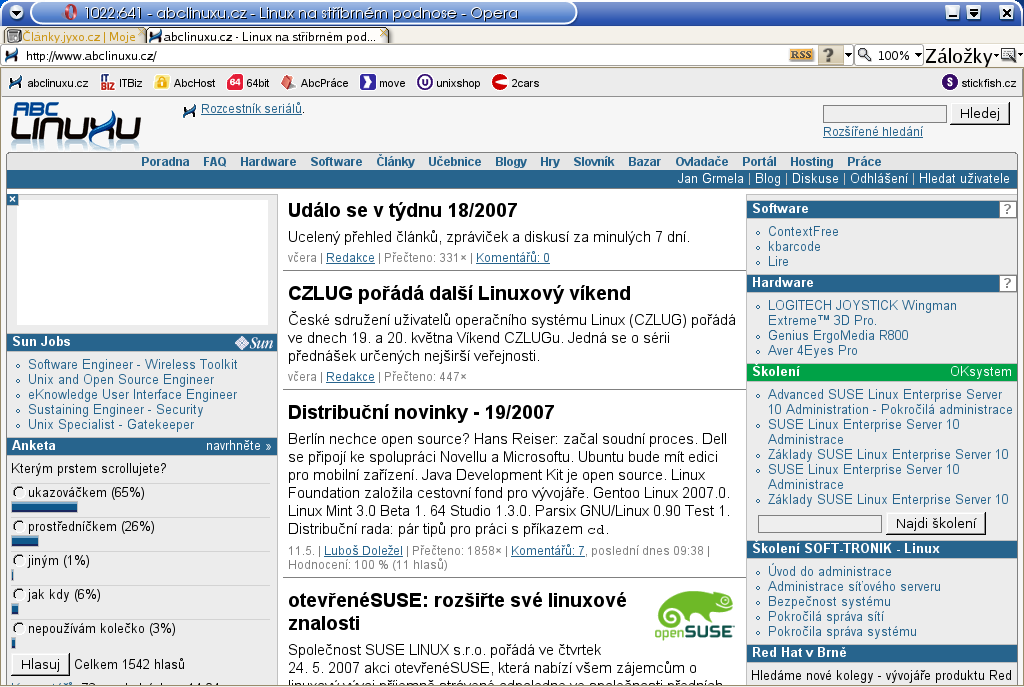Click the magnifier zoom icon
This screenshot has height=687, width=1024.
pyautogui.click(x=864, y=55)
